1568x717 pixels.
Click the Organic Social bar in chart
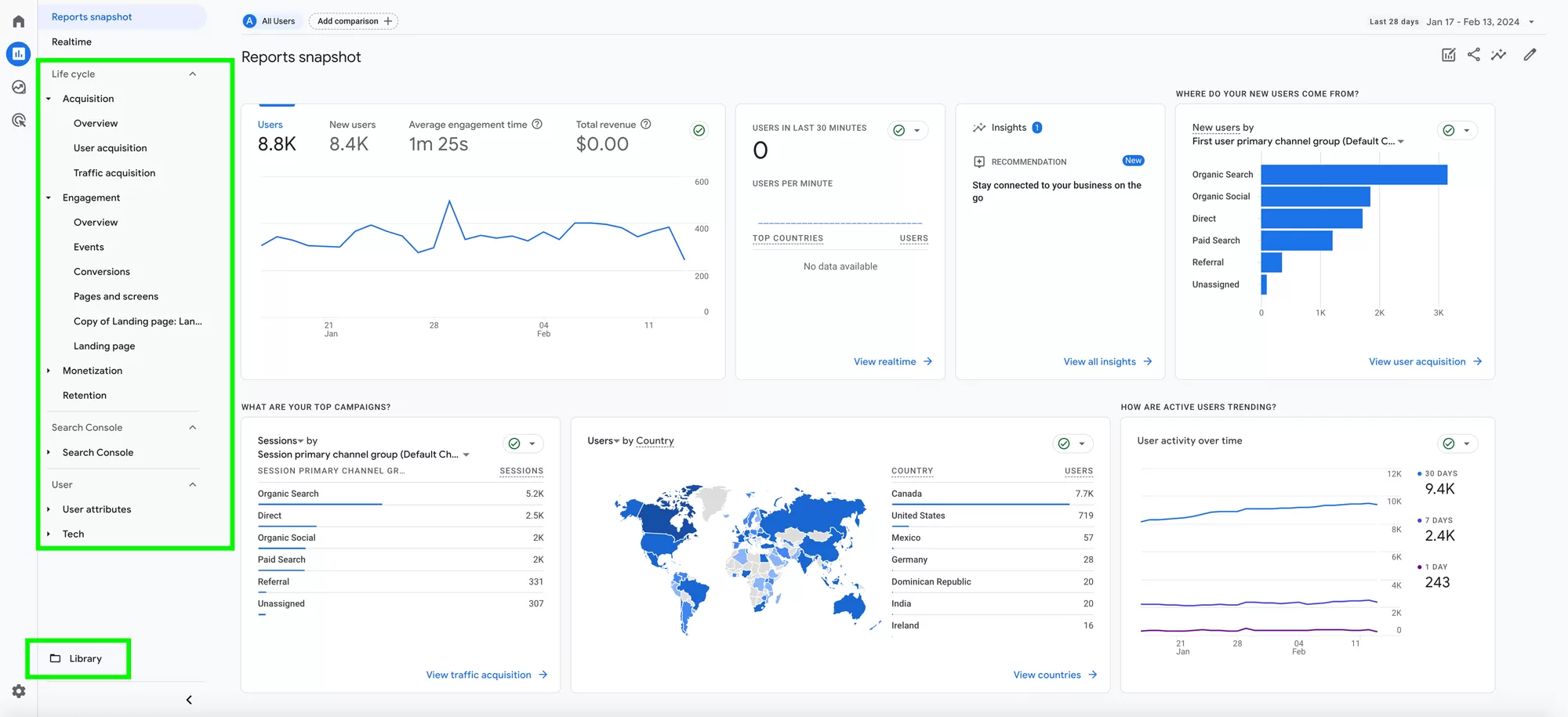(1316, 197)
